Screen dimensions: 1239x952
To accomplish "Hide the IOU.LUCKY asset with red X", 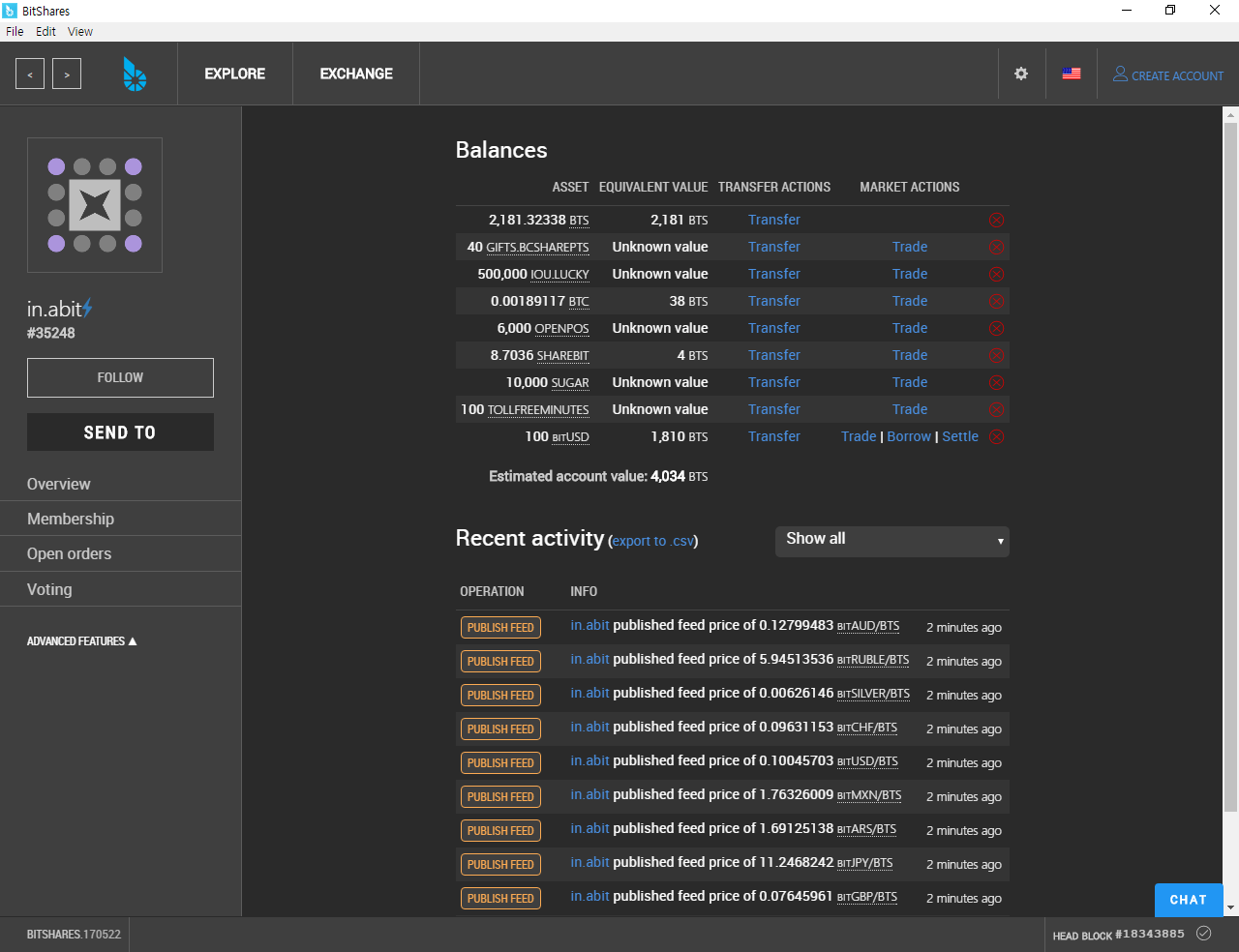I will (996, 274).
